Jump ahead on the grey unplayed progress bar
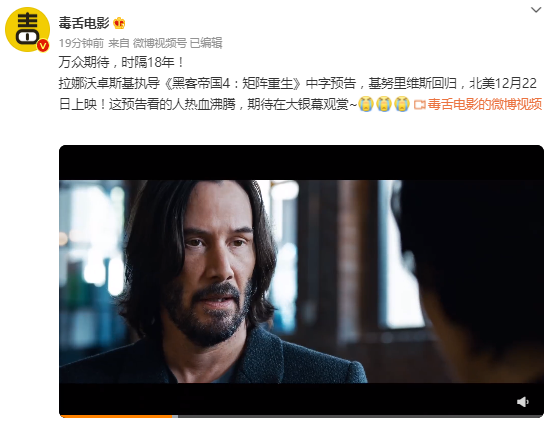Viewport: 558px width, 425px height. pos(360,416)
